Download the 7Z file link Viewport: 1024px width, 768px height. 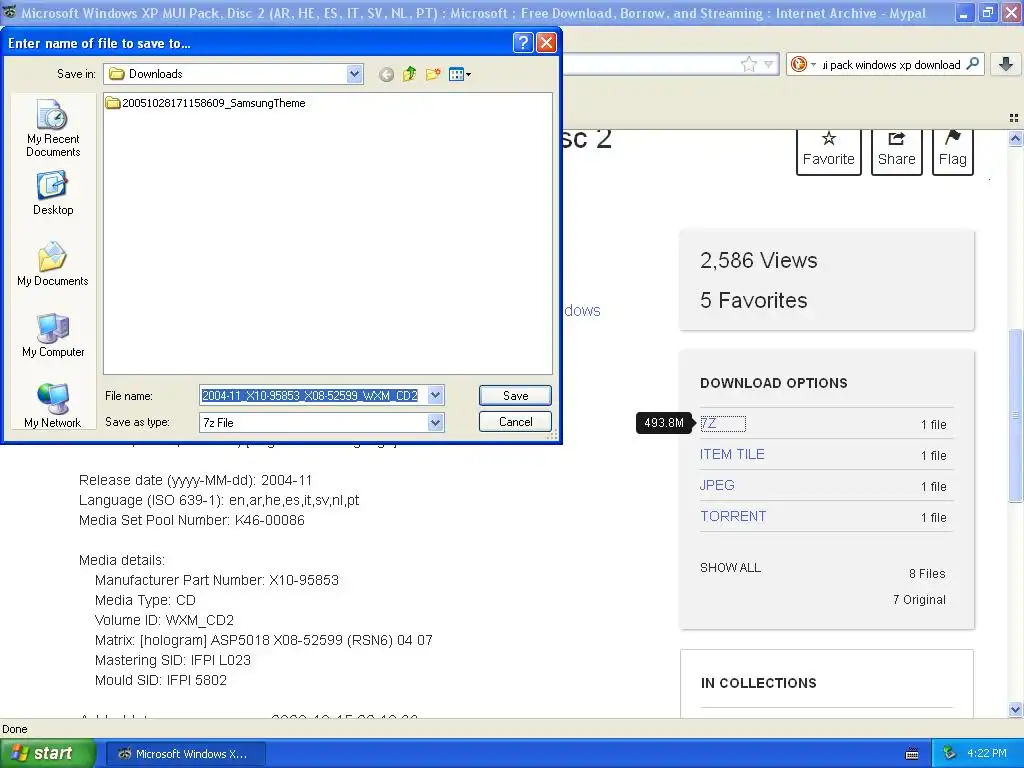[x=709, y=423]
